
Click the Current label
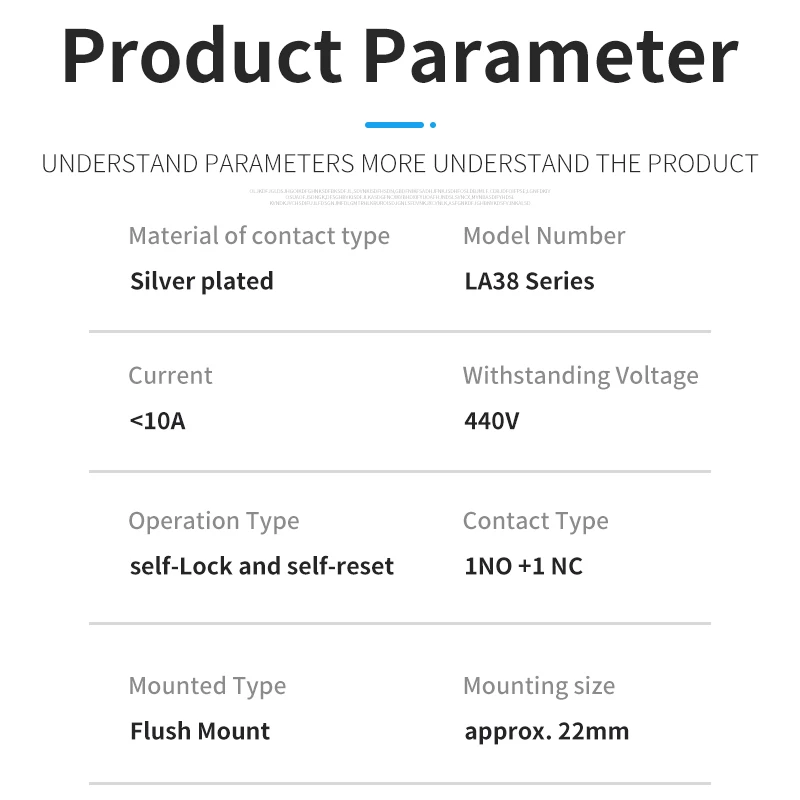pyautogui.click(x=170, y=376)
